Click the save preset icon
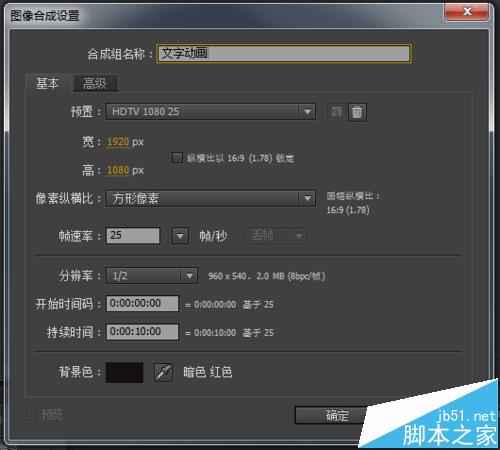500x450 pixels. pos(336,112)
